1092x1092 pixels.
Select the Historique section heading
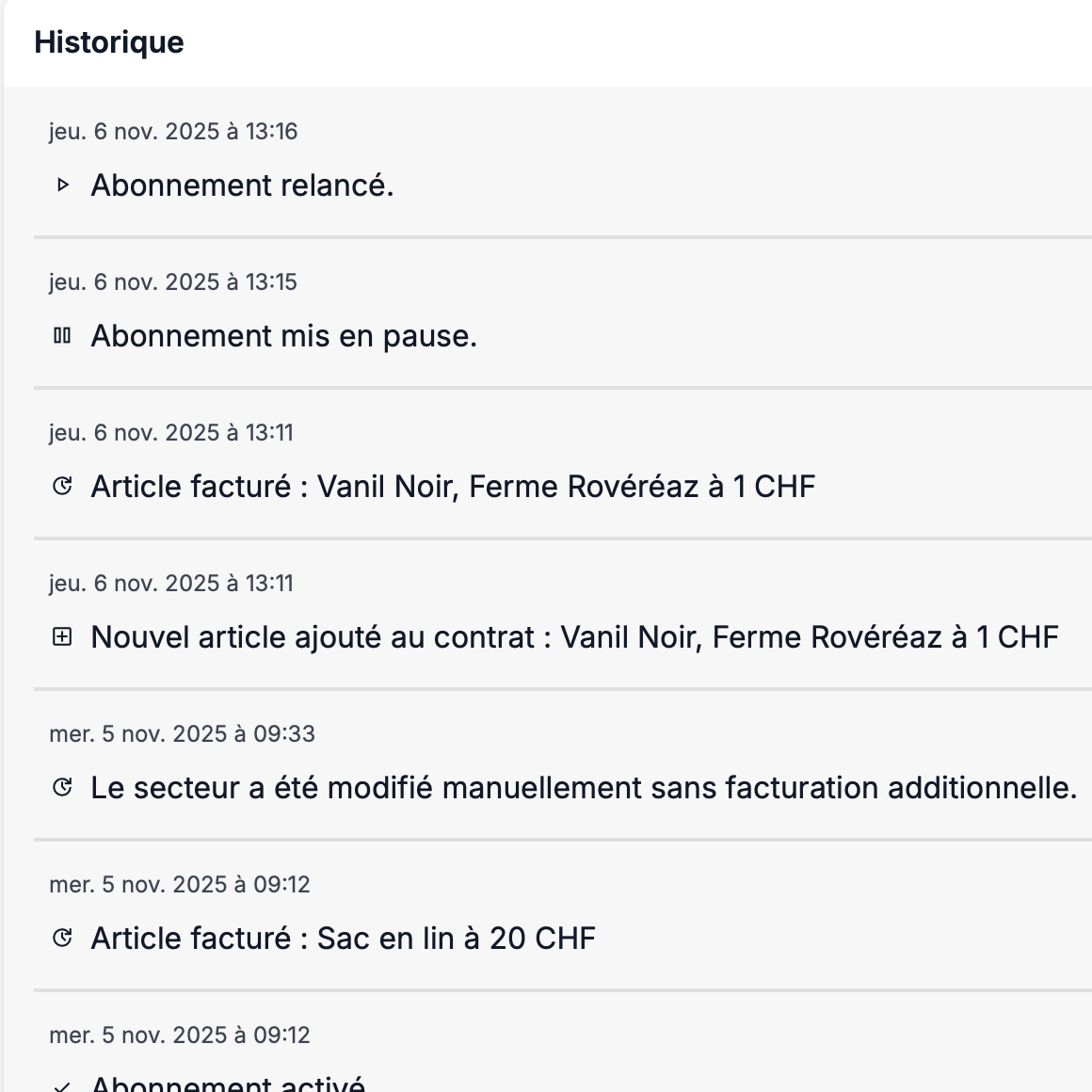109,42
